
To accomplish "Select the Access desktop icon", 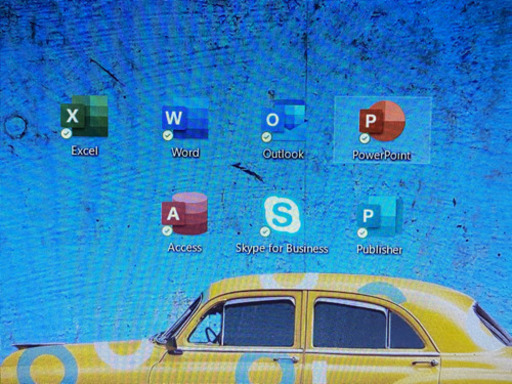I will coord(185,214).
